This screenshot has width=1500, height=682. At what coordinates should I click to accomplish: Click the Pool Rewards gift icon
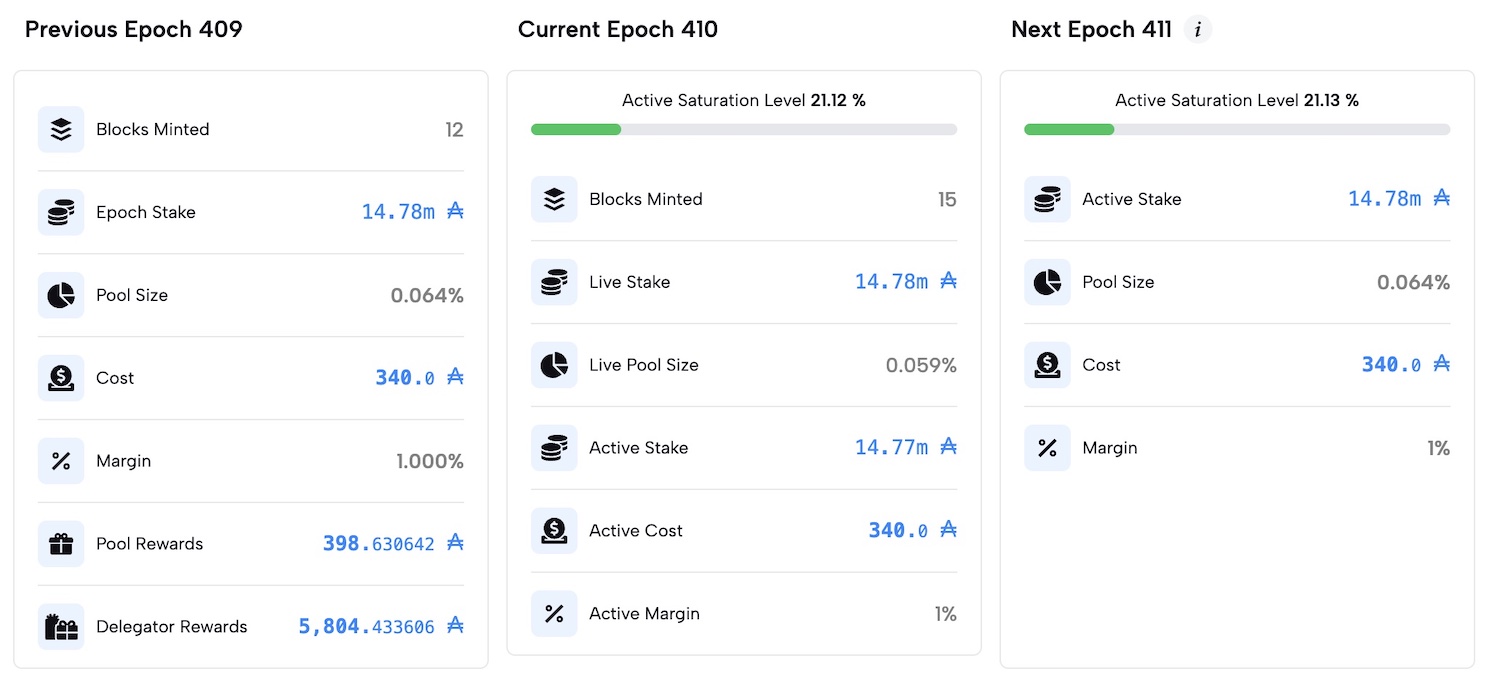point(61,544)
